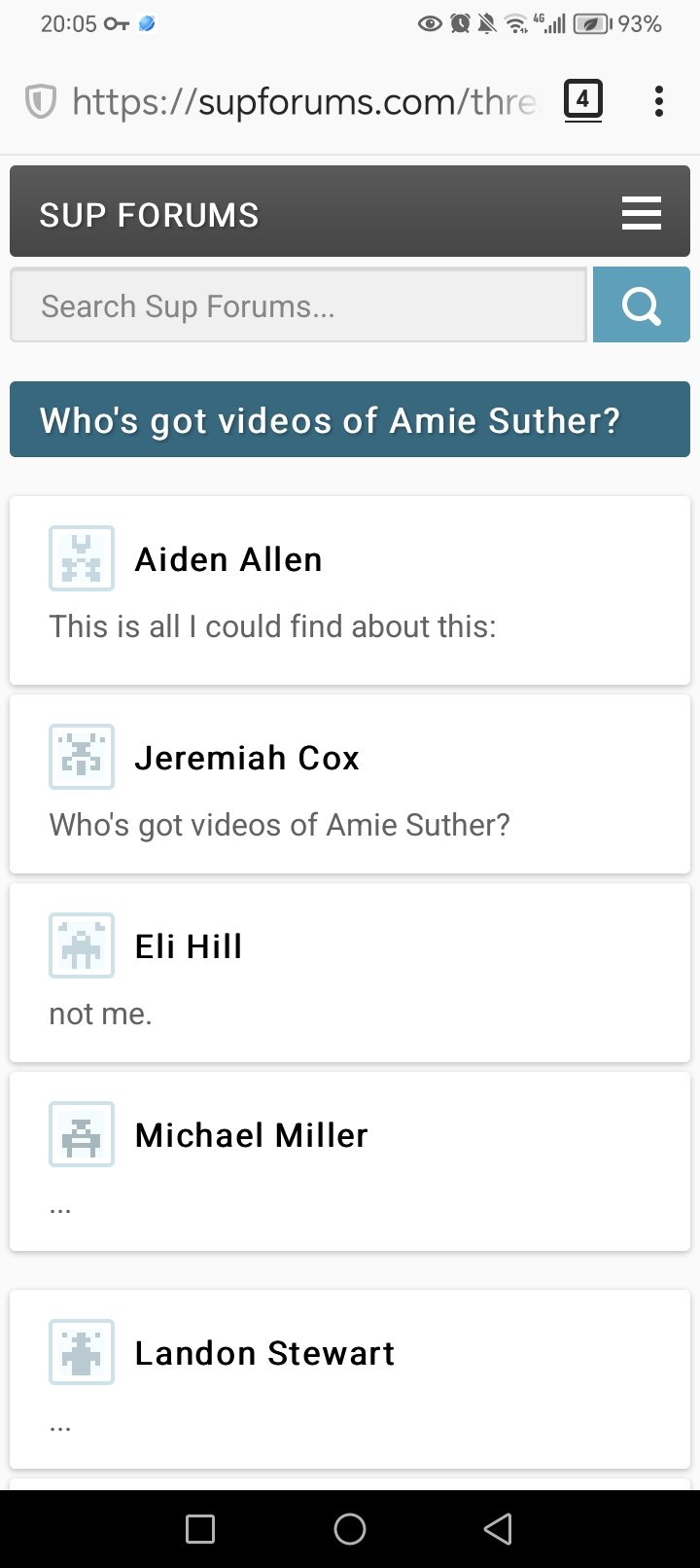Tap Aiden Allen's avatar icon
The height and width of the screenshot is (1568, 700).
82,558
